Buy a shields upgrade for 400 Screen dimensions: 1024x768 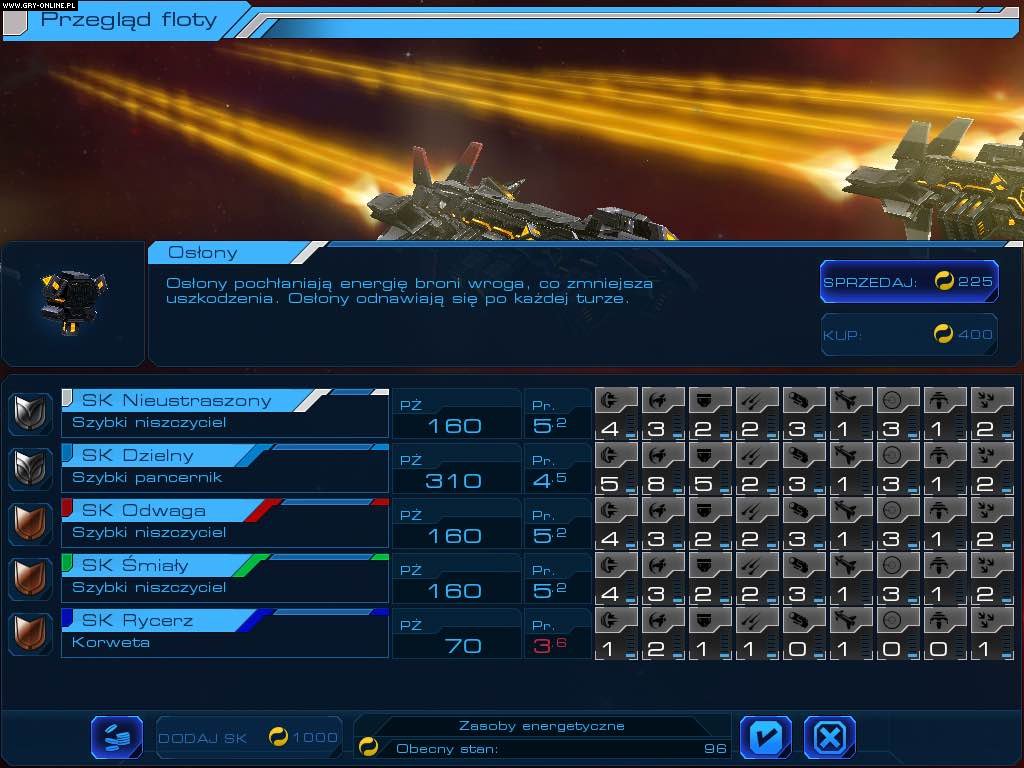(x=909, y=334)
